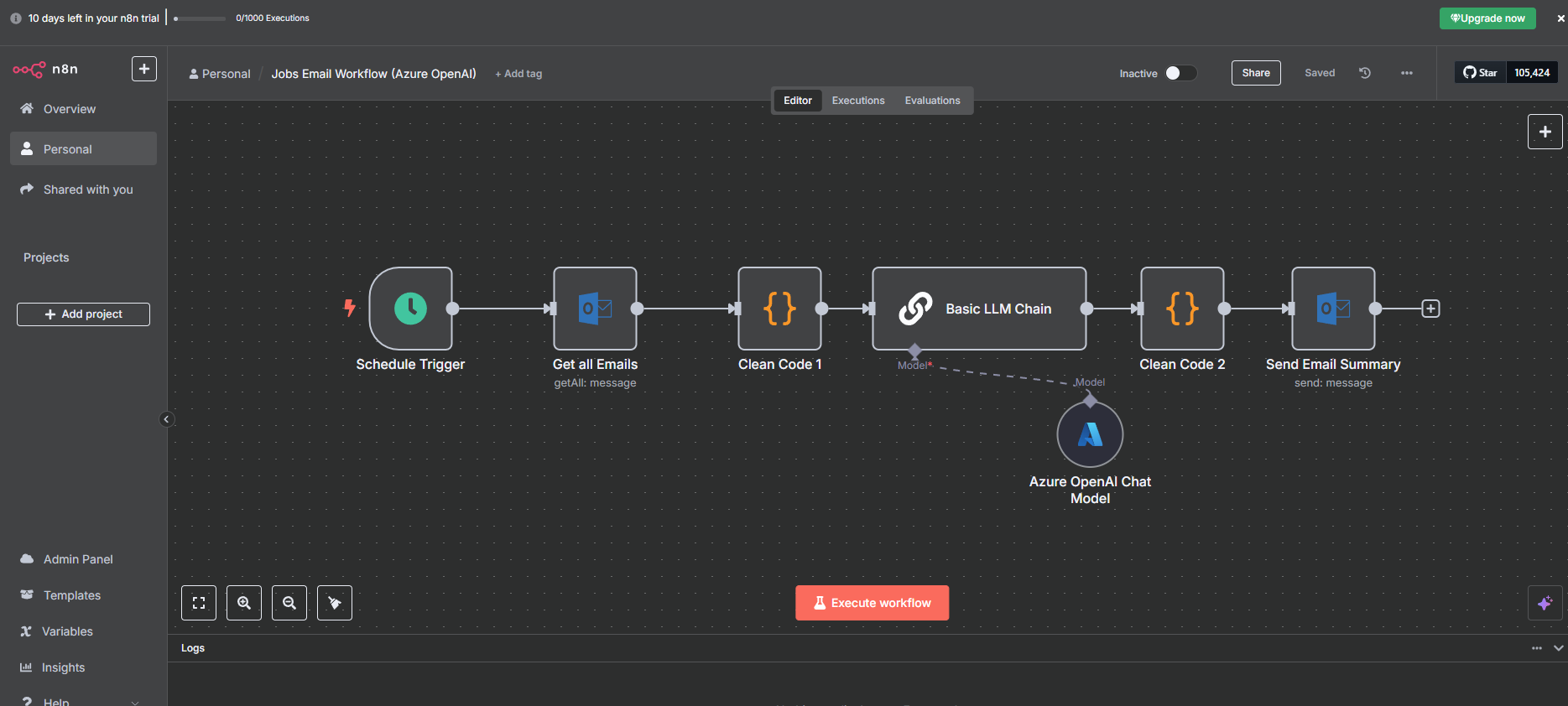Click the tidy up nodes button
This screenshot has height=706, width=1568.
tap(335, 603)
